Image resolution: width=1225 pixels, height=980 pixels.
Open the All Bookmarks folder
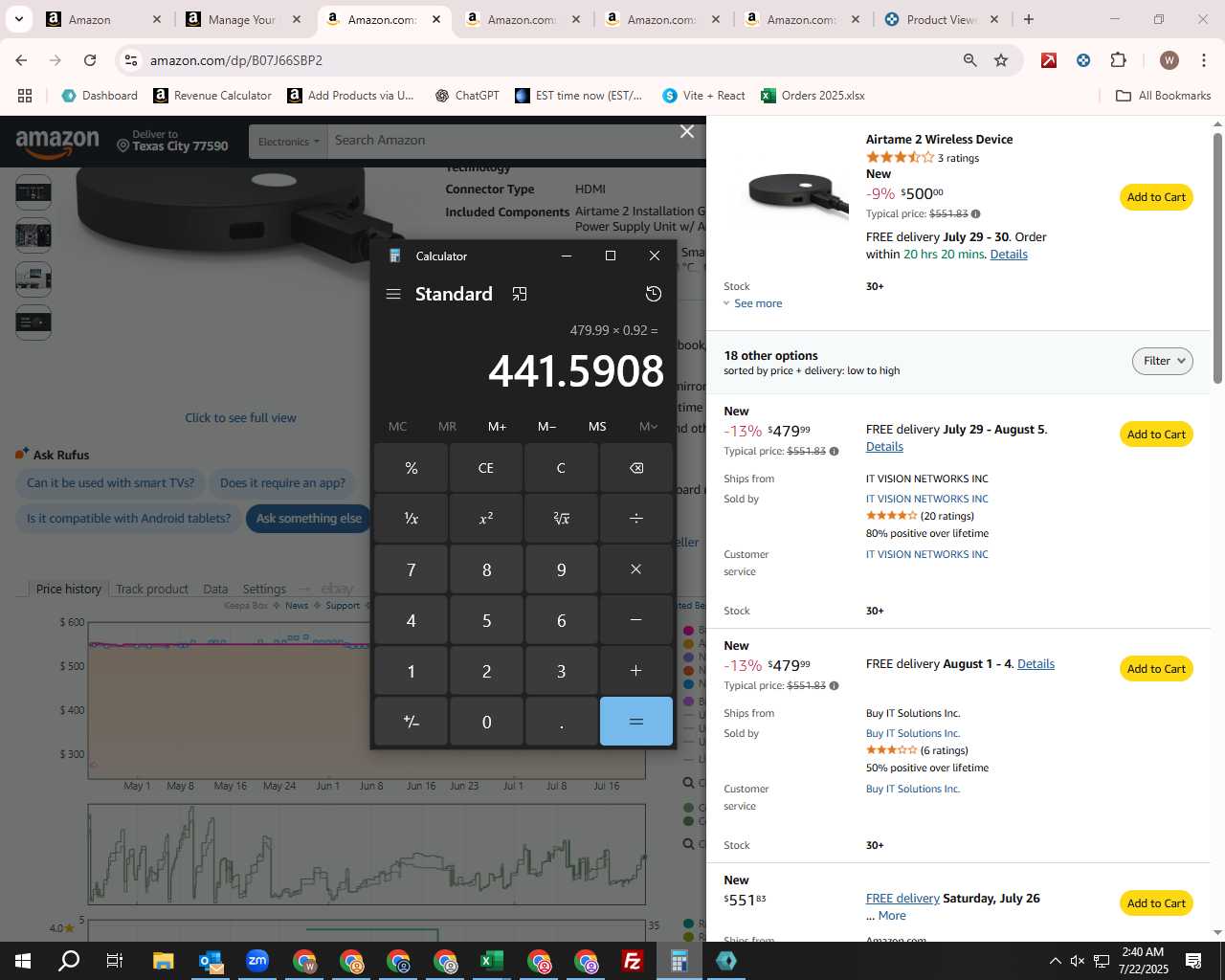(1164, 96)
